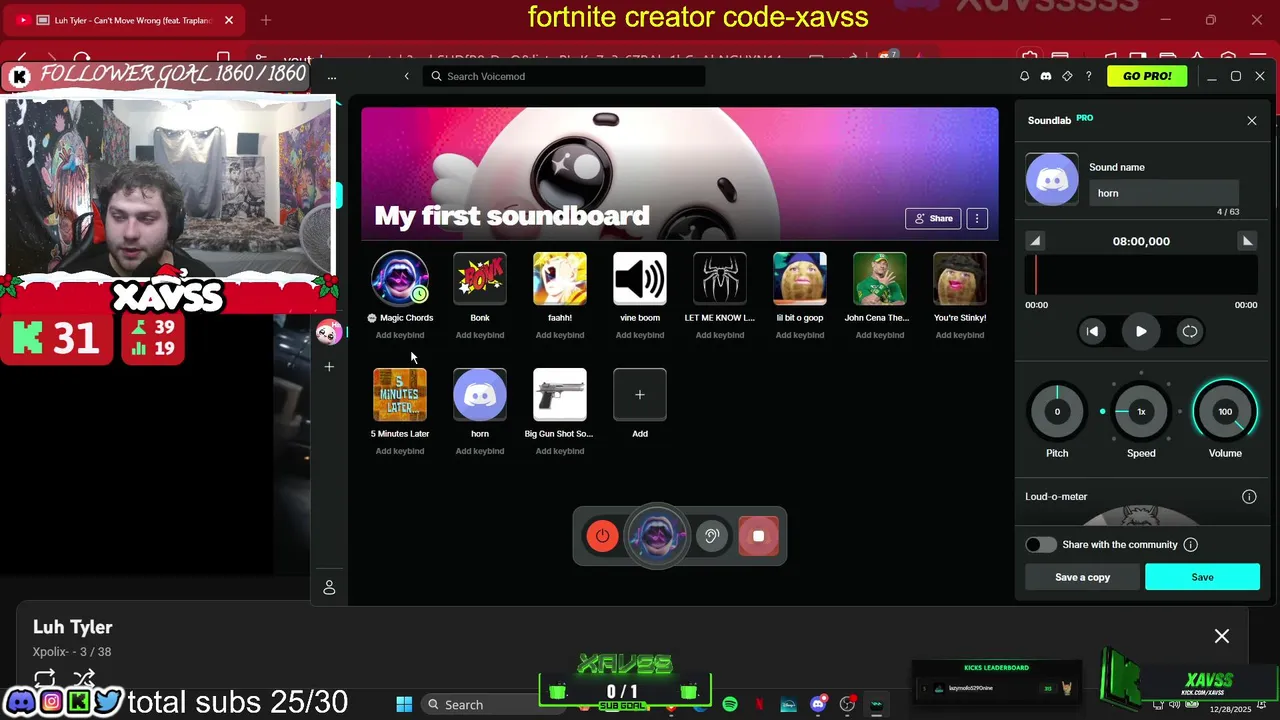Play the lil bit o goop sound

click(800, 278)
